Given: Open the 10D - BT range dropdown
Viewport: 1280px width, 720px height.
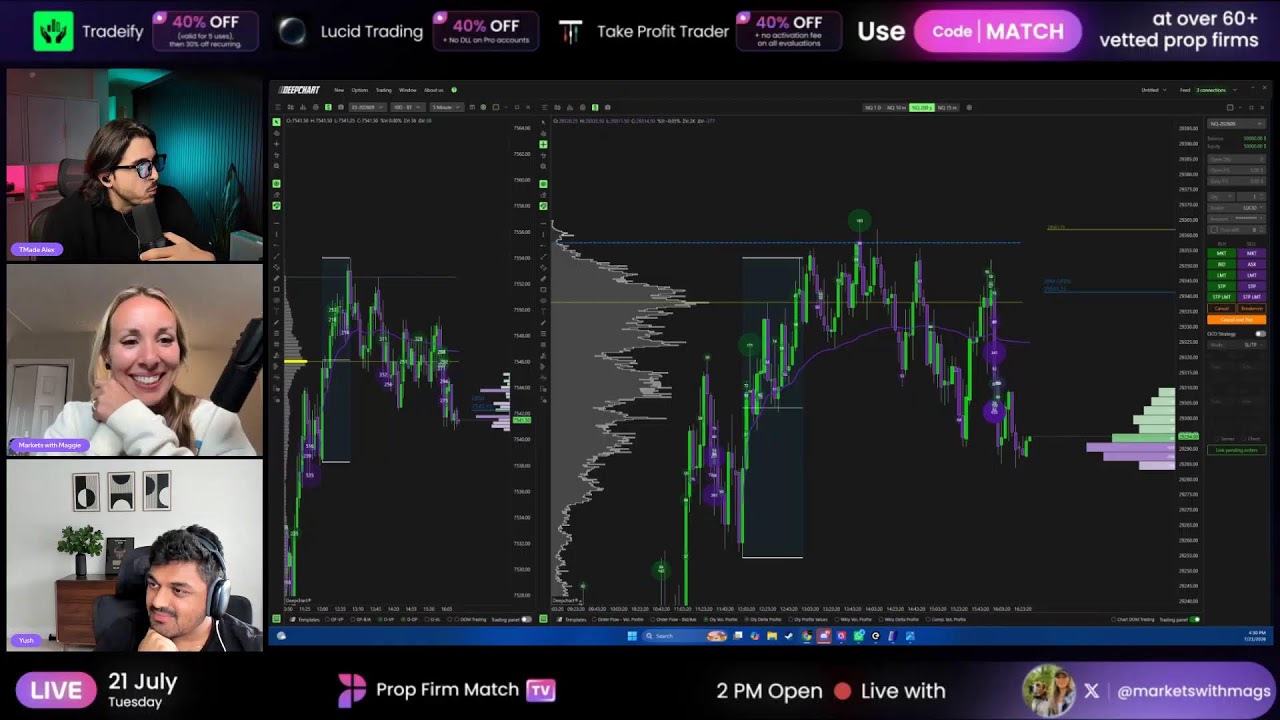Looking at the screenshot, I should point(408,107).
